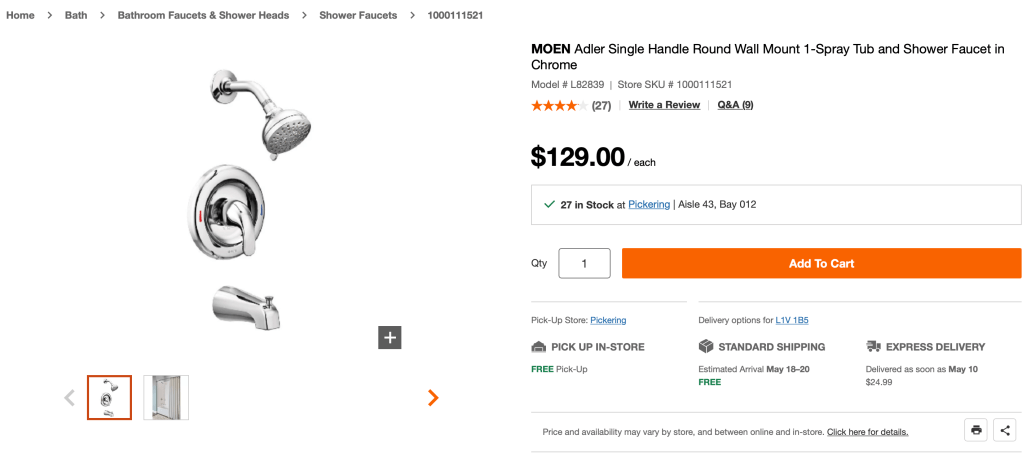Open Write a Review link
The image size is (1022, 471).
[x=664, y=105]
